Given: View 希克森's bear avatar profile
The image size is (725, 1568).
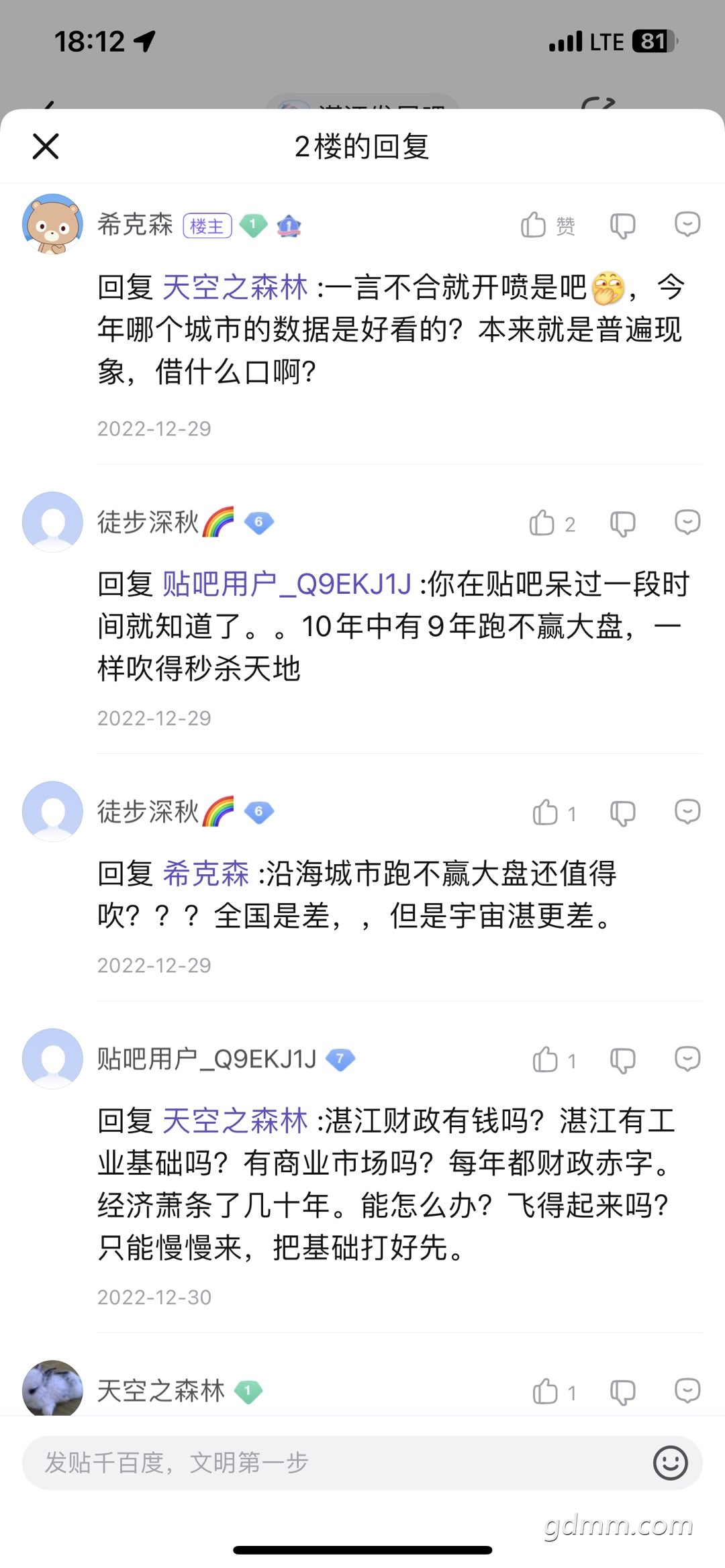Looking at the screenshot, I should (52, 224).
